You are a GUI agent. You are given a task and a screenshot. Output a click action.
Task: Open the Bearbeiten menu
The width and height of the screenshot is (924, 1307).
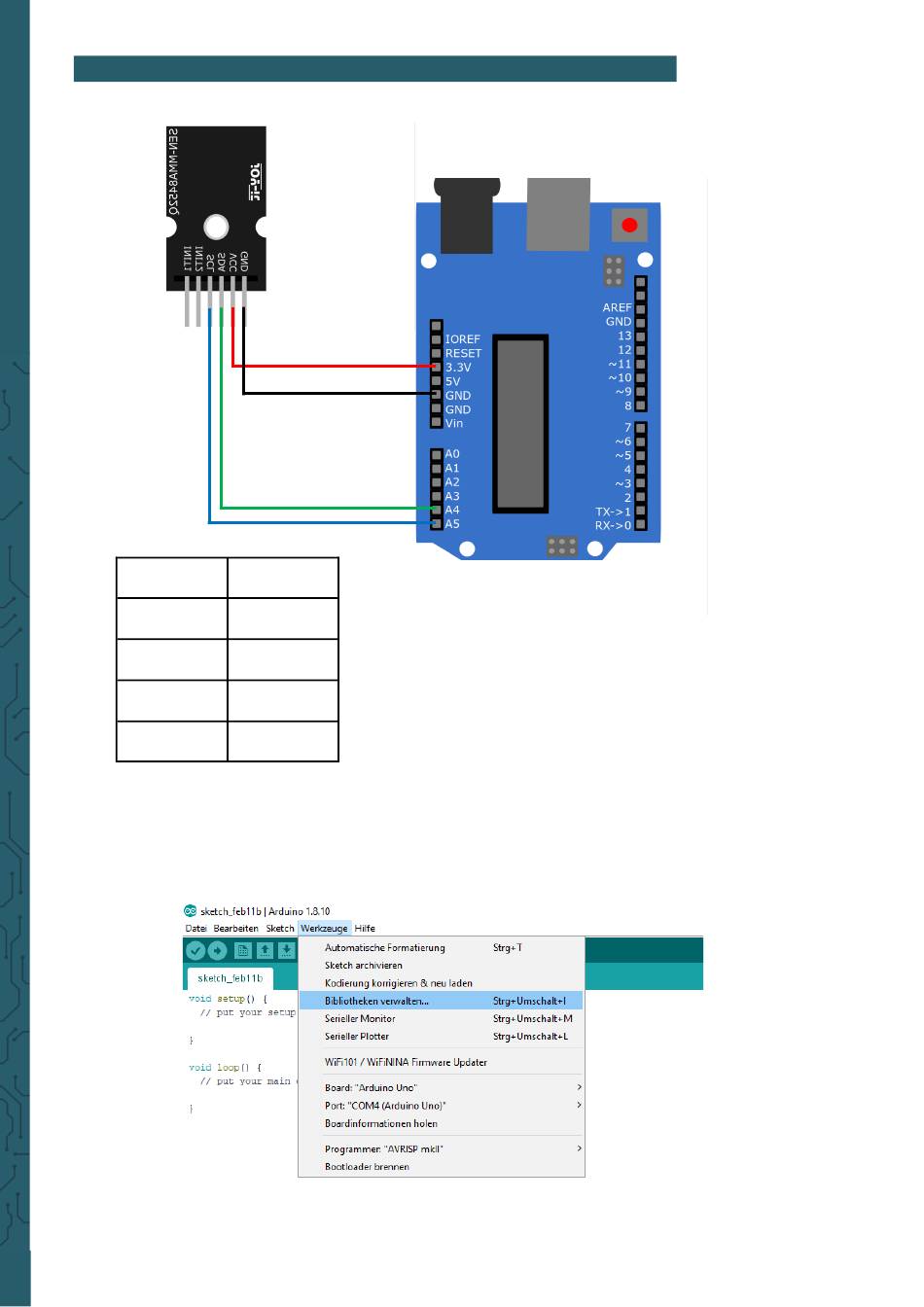click(x=236, y=929)
